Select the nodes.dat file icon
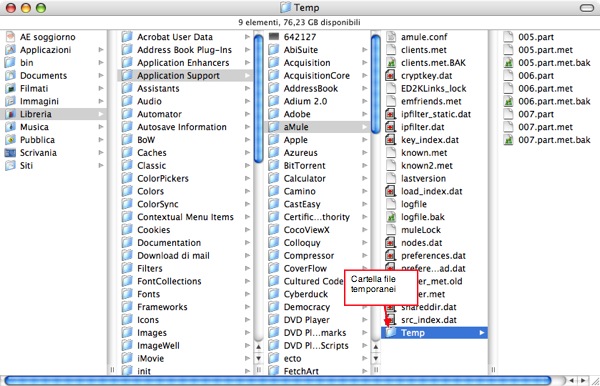 coord(391,243)
